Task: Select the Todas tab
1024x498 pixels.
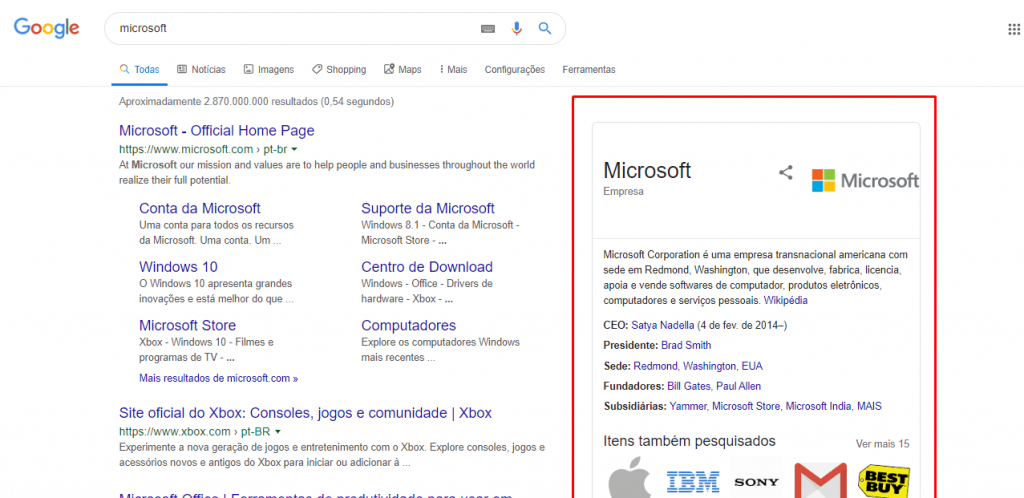Action: pyautogui.click(x=139, y=69)
